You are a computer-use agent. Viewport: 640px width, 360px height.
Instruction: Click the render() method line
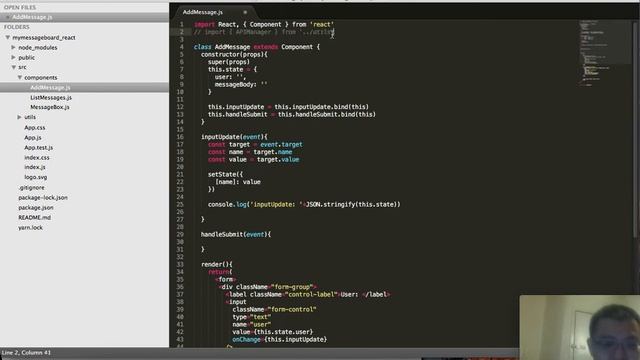(x=216, y=264)
